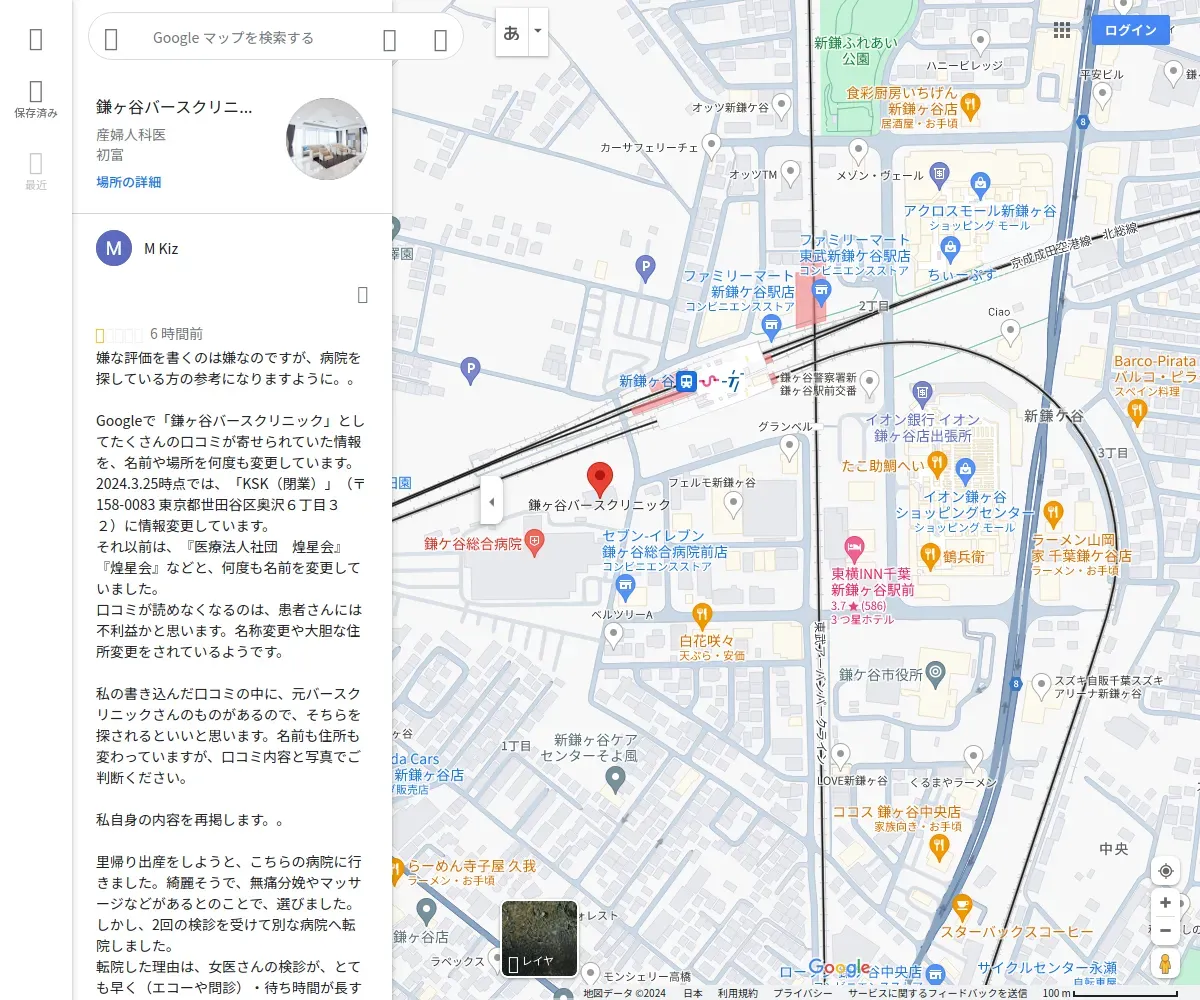This screenshot has width=1200, height=1000.
Task: Select the ハニービレッジ map marker
Action: pyautogui.click(x=981, y=42)
